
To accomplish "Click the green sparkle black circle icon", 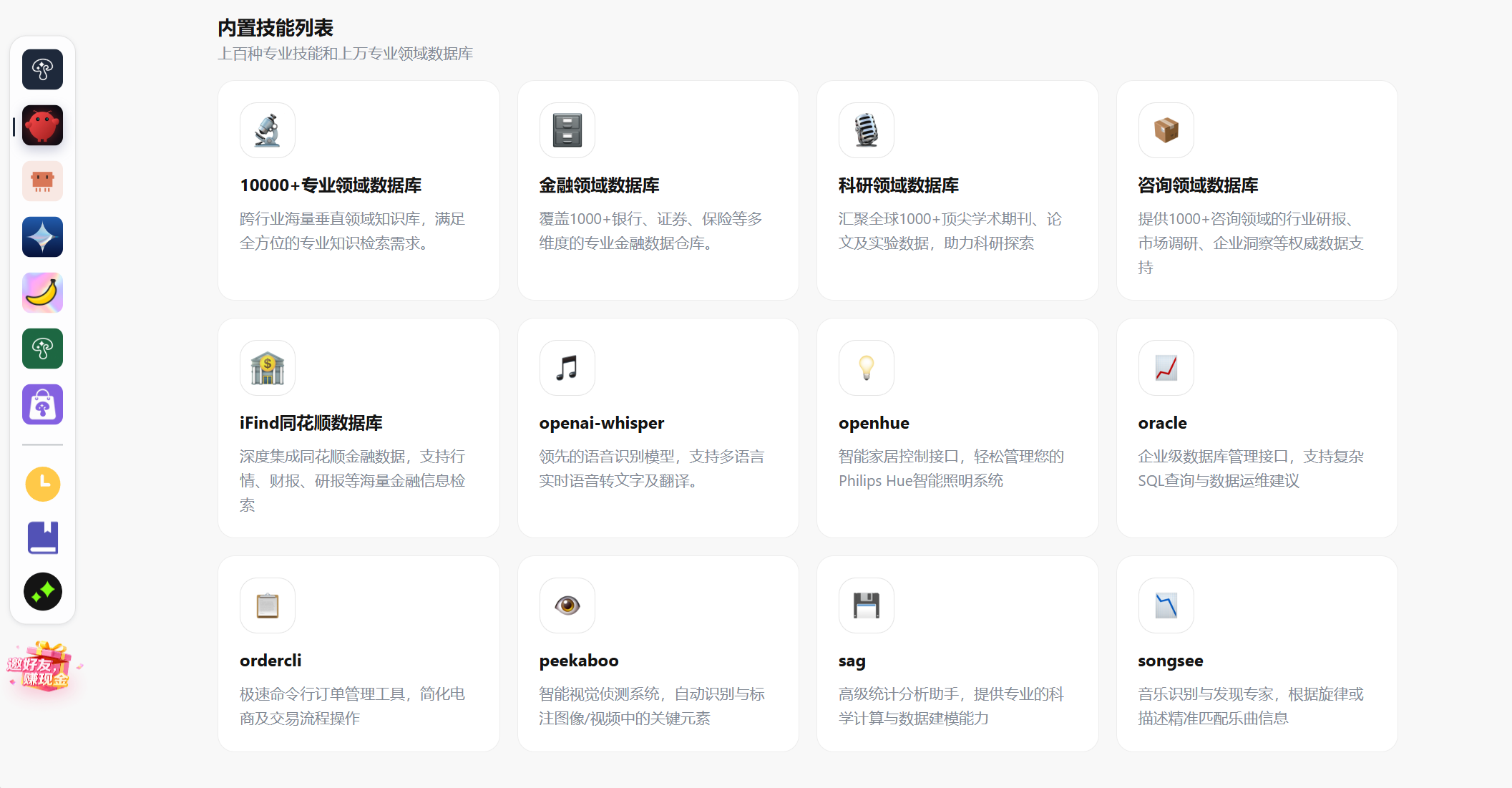I will [42, 591].
